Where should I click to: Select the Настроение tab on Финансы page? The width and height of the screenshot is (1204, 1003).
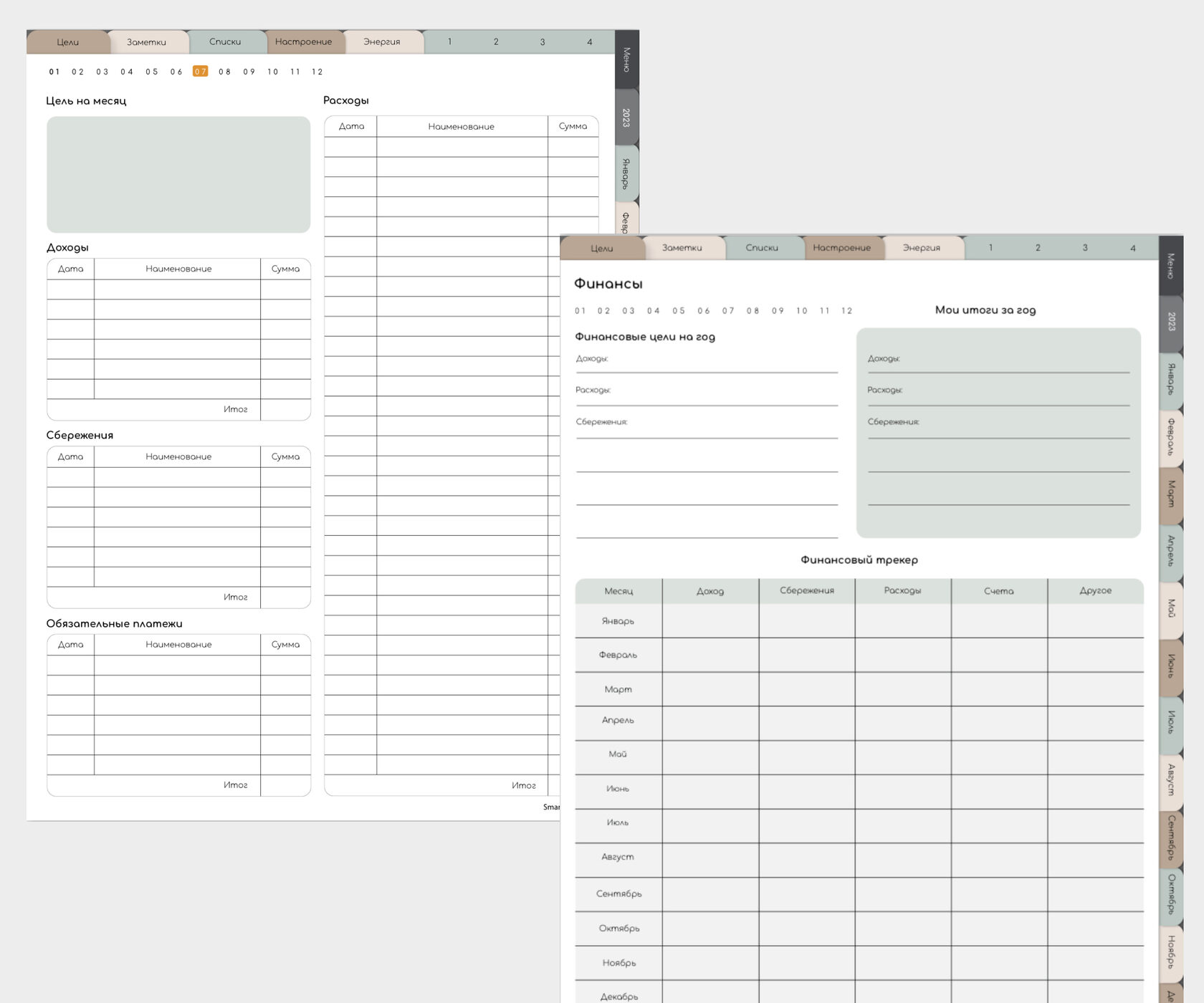tap(841, 248)
